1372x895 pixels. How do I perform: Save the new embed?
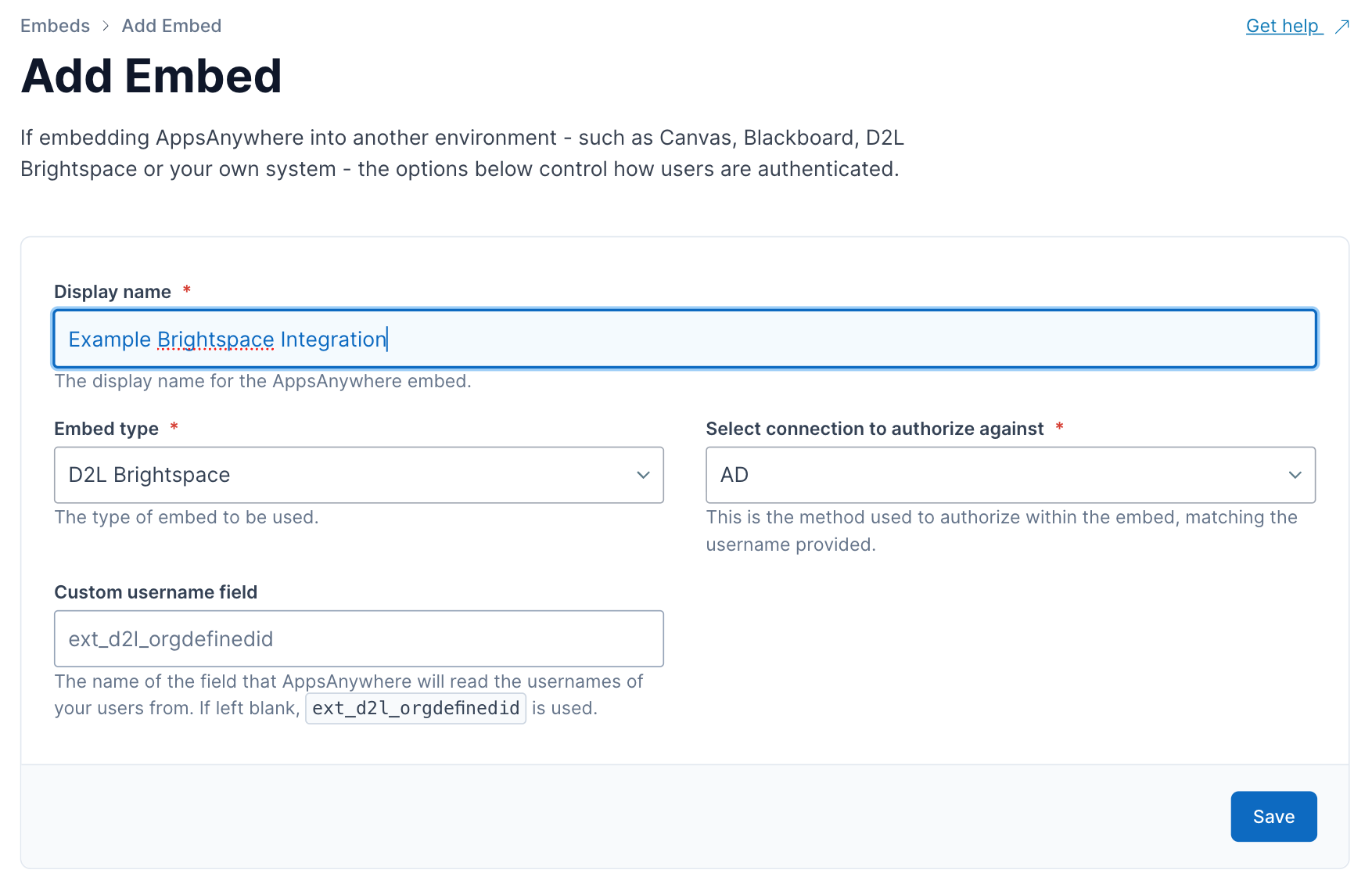click(1273, 817)
